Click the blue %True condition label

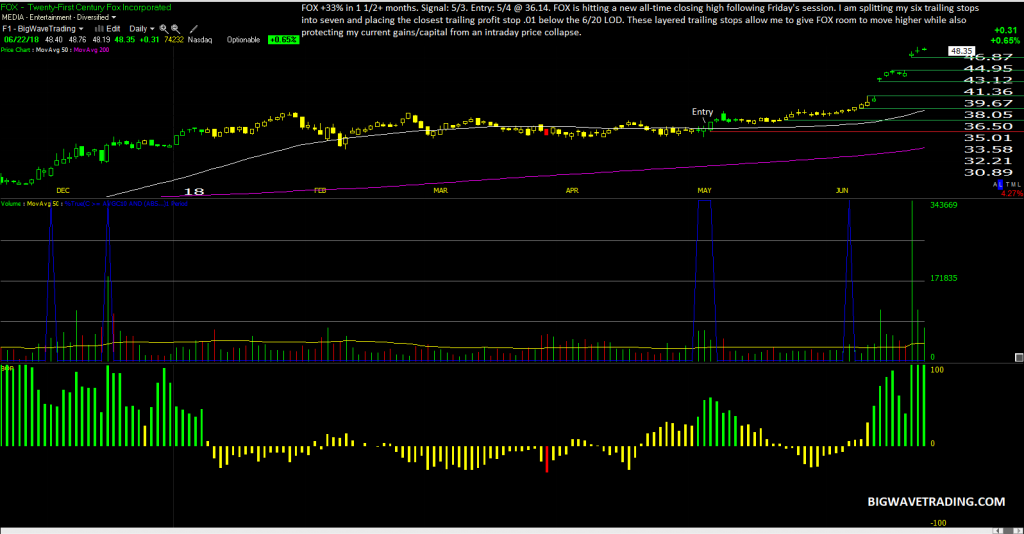click(x=125, y=204)
